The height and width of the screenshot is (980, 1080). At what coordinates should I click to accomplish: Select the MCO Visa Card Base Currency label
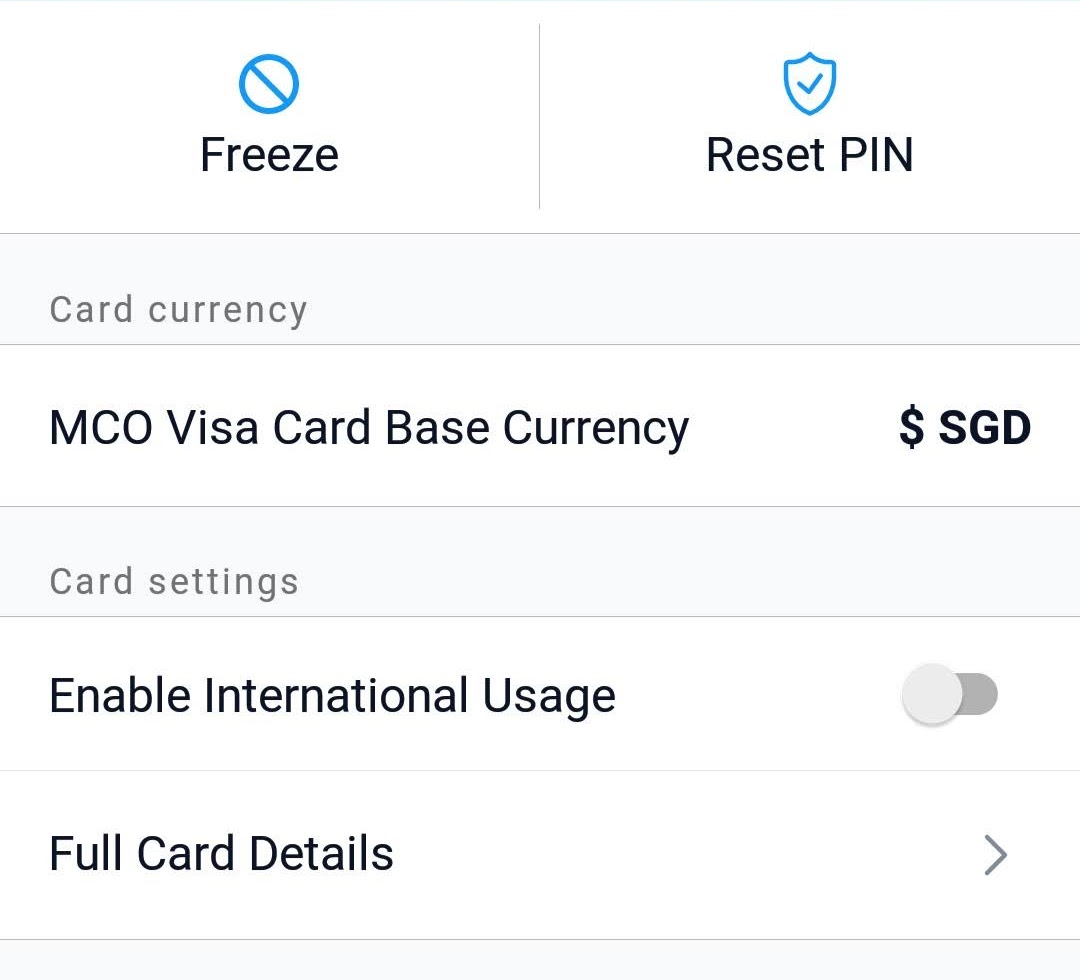[368, 428]
